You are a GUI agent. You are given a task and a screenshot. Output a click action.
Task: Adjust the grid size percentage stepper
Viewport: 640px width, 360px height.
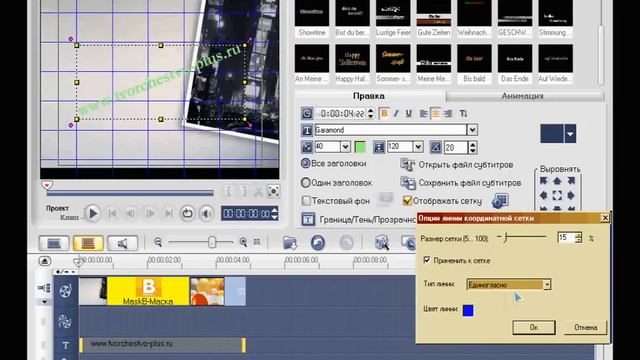pyautogui.click(x=578, y=238)
